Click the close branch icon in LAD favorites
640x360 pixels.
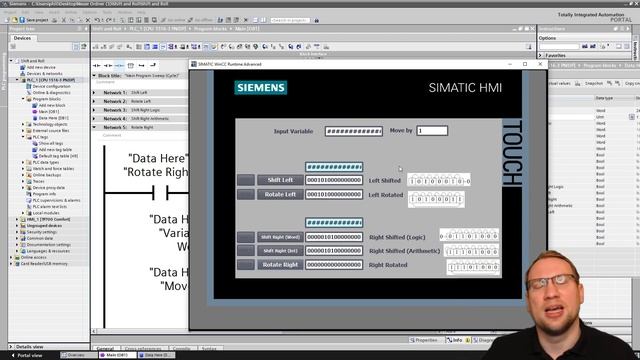pyautogui.click(x=153, y=65)
